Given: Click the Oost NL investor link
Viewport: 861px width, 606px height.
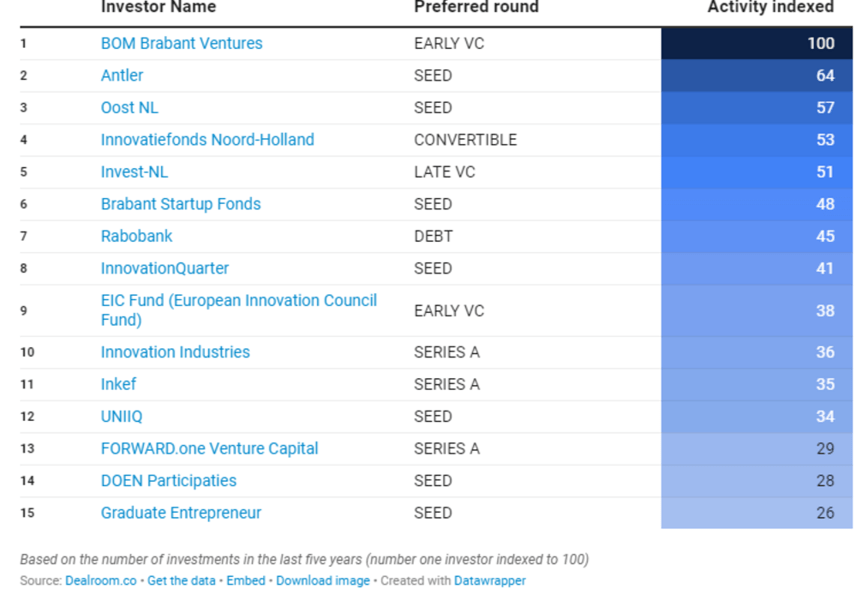Looking at the screenshot, I should pos(129,108).
